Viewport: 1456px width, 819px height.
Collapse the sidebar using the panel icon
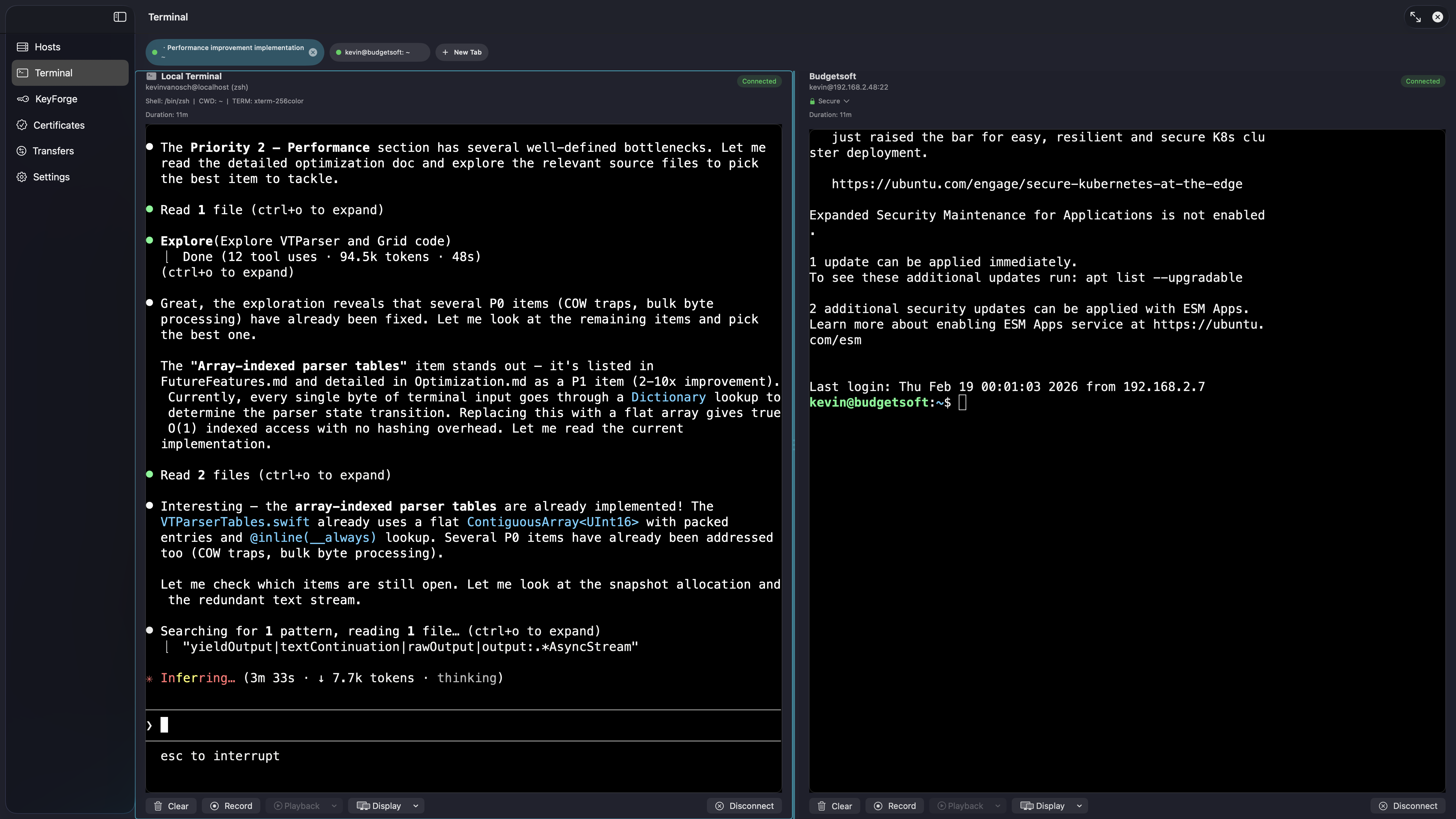coord(120,16)
